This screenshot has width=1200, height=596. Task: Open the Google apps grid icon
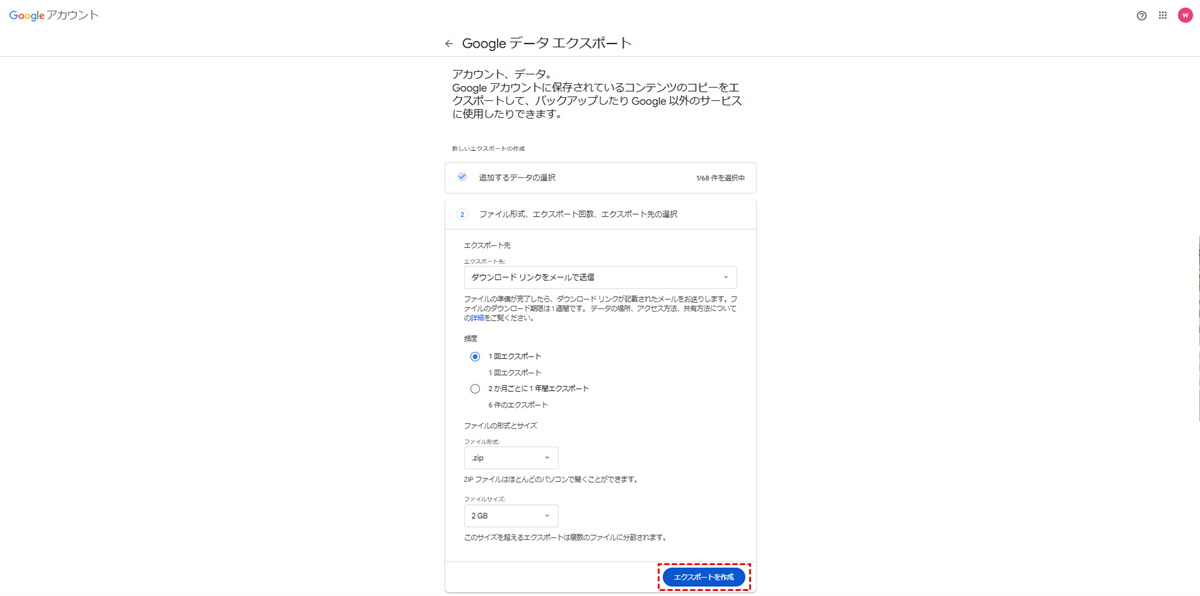coord(1163,16)
